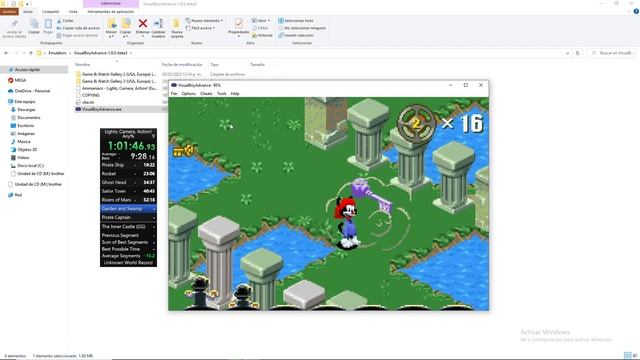Create a folder with Nueva carpeta
640x360 pixels.
pyautogui.click(x=177, y=28)
